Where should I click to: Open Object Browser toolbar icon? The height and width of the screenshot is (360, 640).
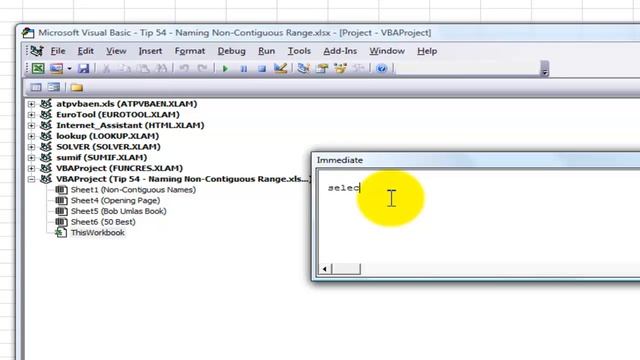point(340,68)
